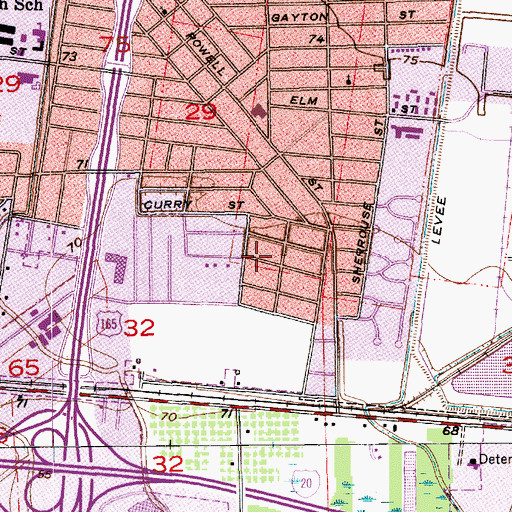
Task: Click the elevation label 75
Action: coord(410,60)
